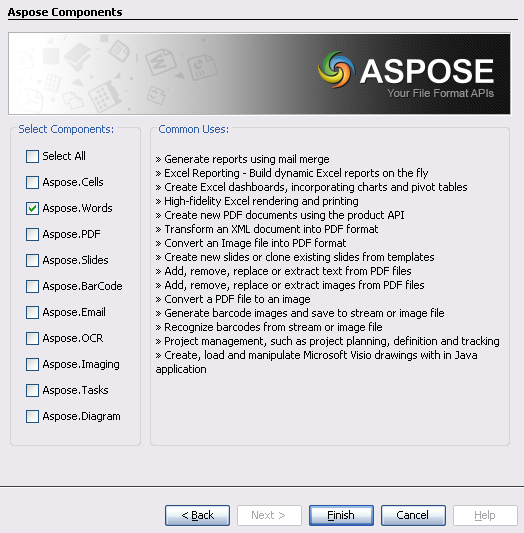This screenshot has width=524, height=533.
Task: Select the Aspose.Slides component
Action: pos(32,260)
